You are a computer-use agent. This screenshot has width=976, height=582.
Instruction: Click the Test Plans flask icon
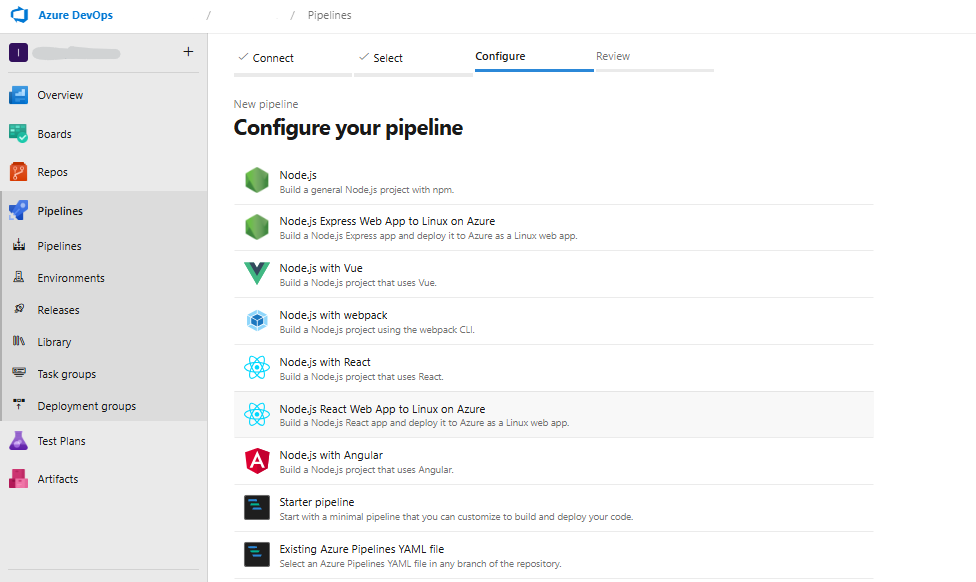pos(19,441)
